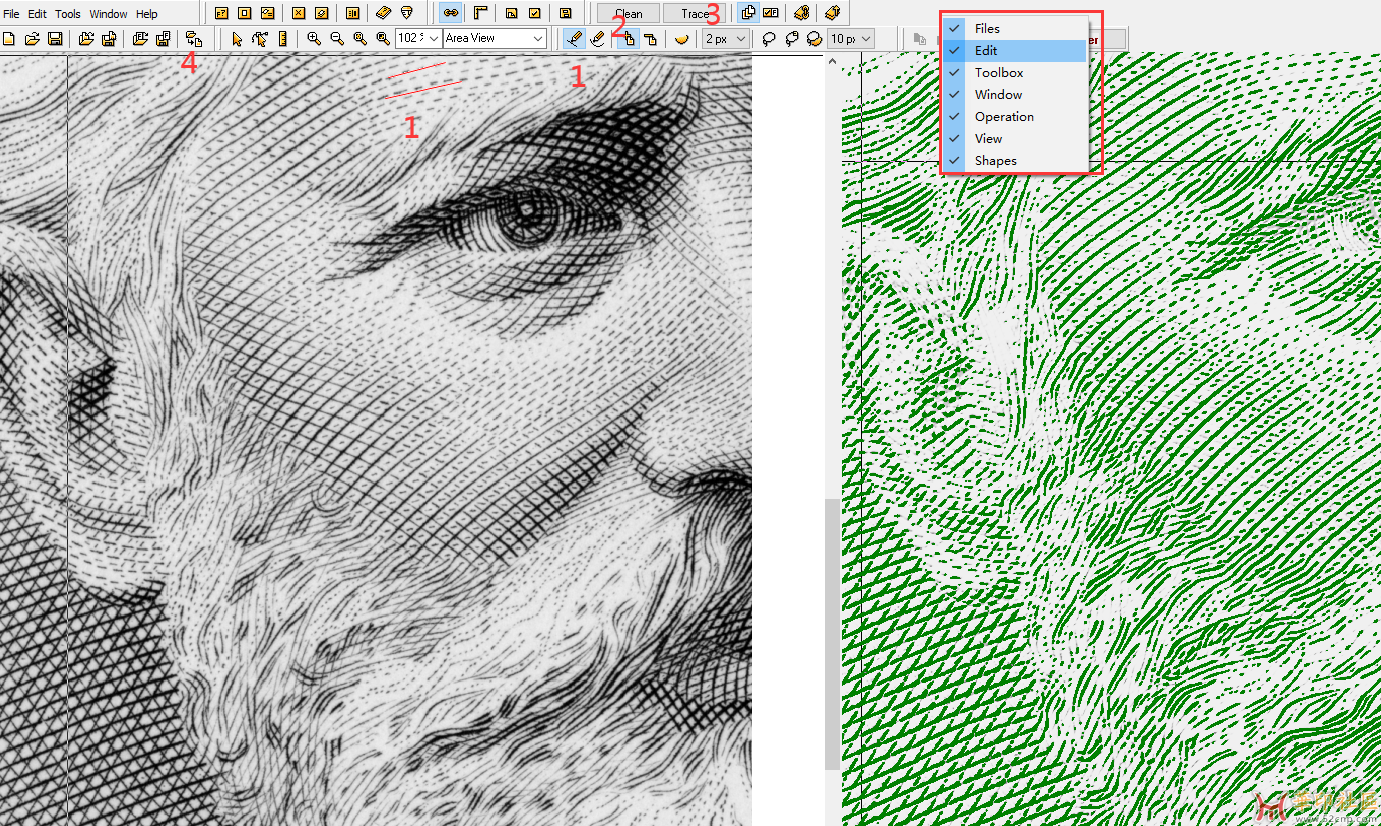Open the Tools menu

(68, 14)
